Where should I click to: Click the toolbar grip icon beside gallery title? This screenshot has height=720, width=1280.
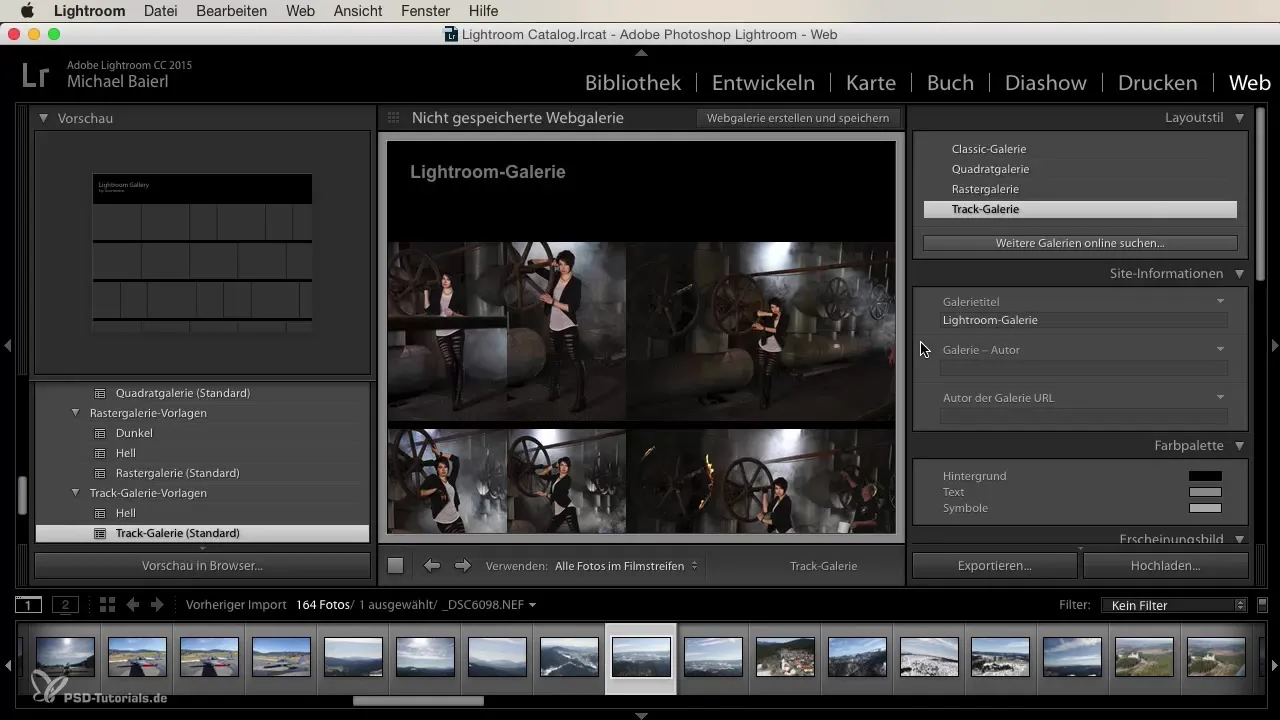pos(394,118)
